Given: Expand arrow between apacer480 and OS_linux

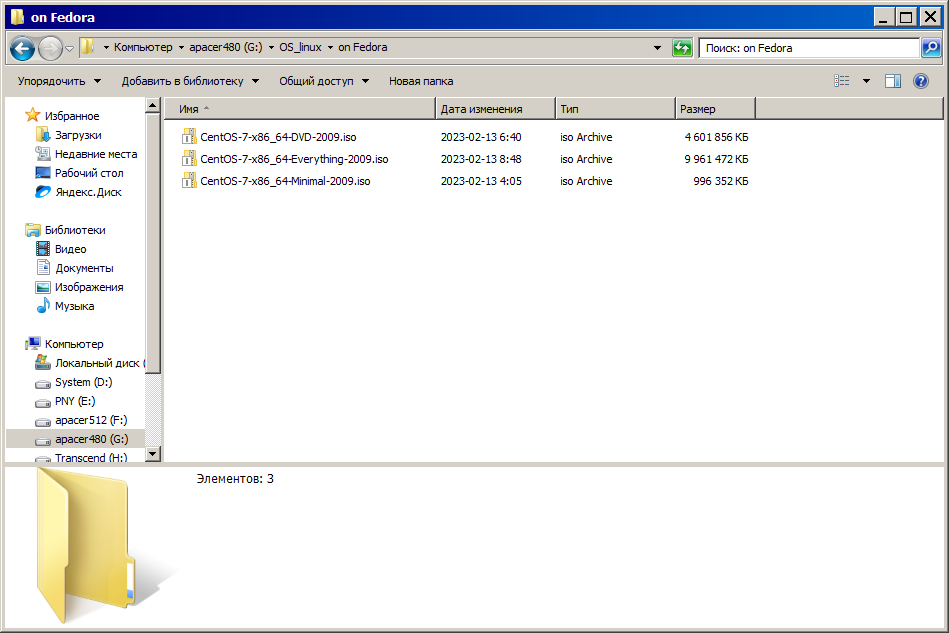Looking at the screenshot, I should pyautogui.click(x=271, y=47).
